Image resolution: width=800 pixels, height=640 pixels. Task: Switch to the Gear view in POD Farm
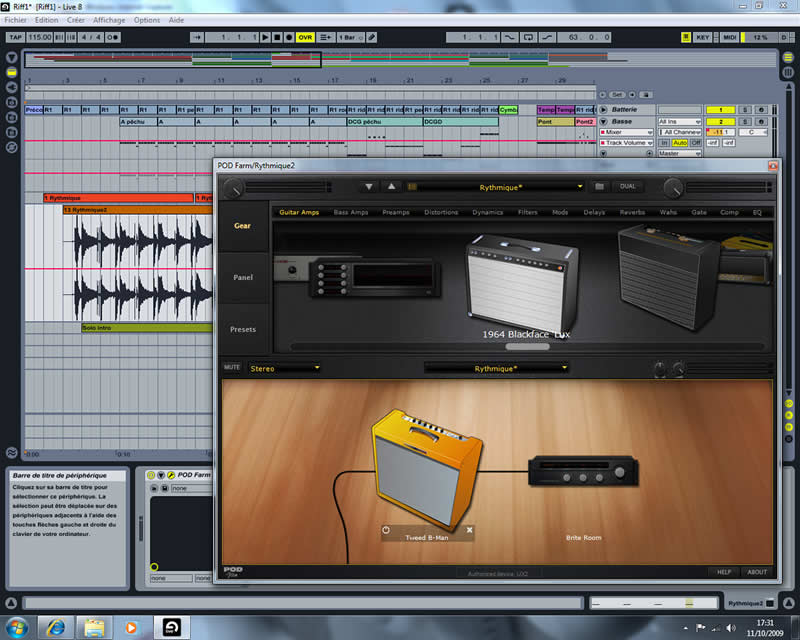[x=242, y=226]
